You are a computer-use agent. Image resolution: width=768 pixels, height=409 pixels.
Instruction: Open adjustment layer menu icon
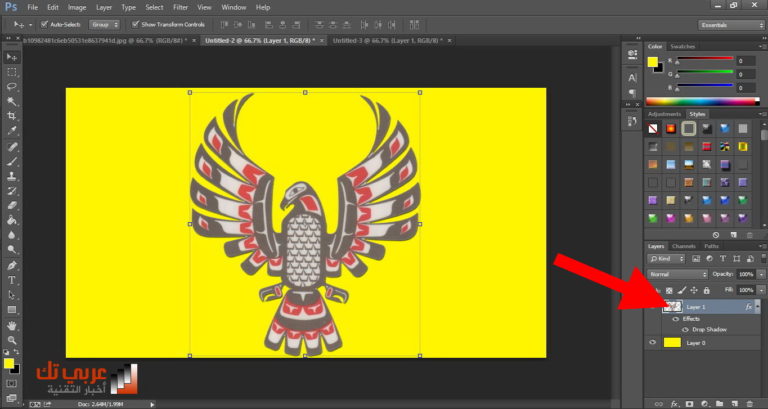(x=704, y=404)
